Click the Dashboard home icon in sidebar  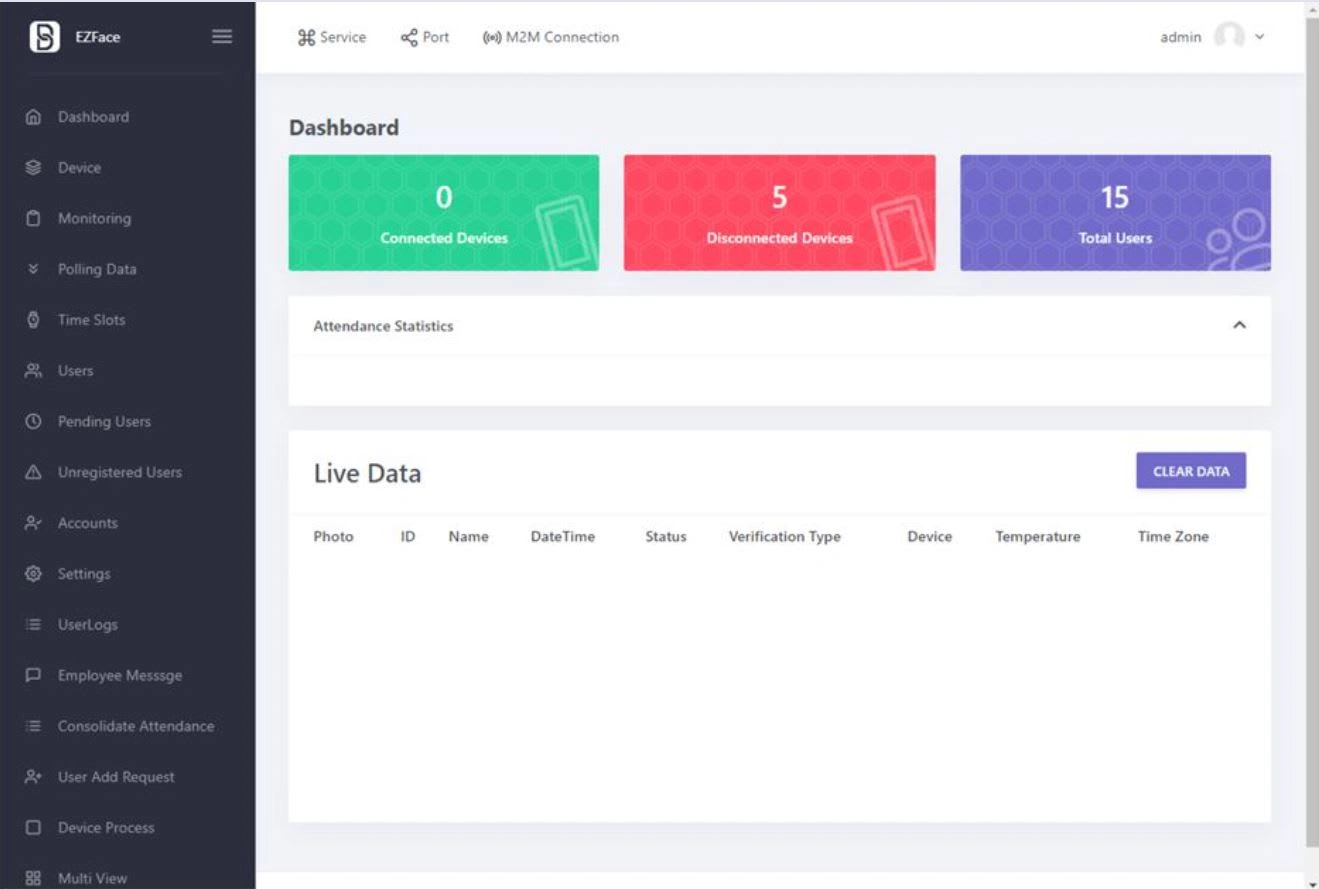[x=33, y=117]
